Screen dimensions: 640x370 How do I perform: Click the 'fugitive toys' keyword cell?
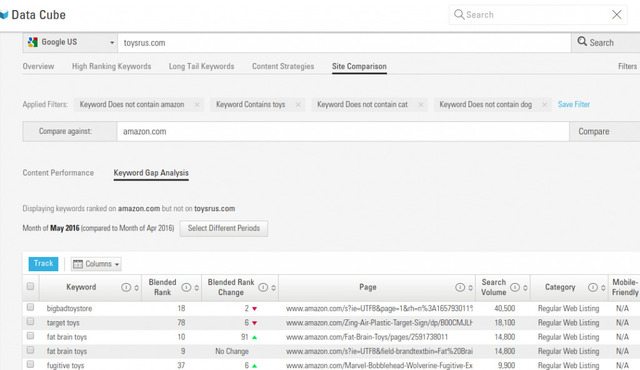pos(65,366)
